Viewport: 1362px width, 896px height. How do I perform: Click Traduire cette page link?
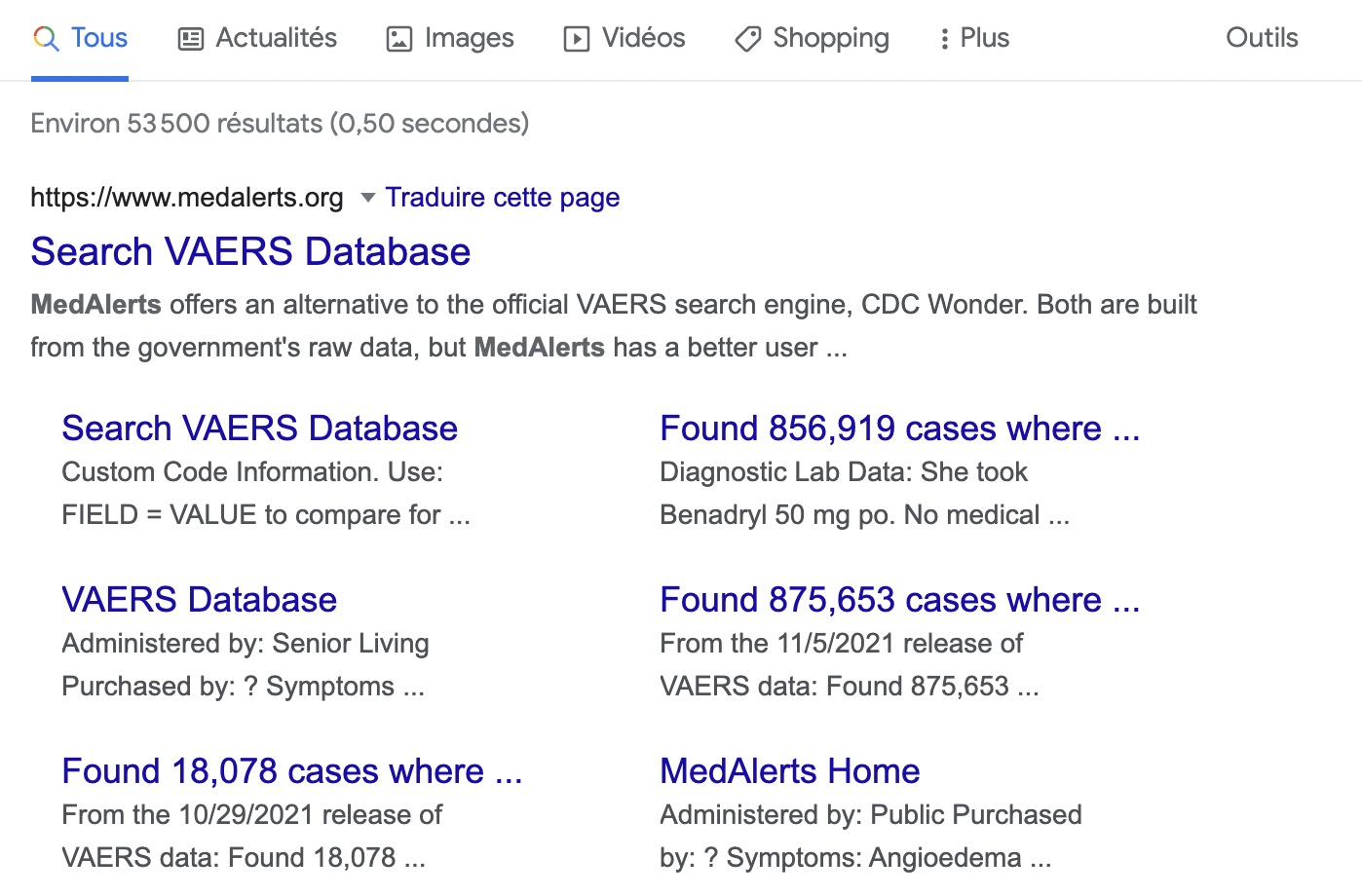click(x=503, y=198)
